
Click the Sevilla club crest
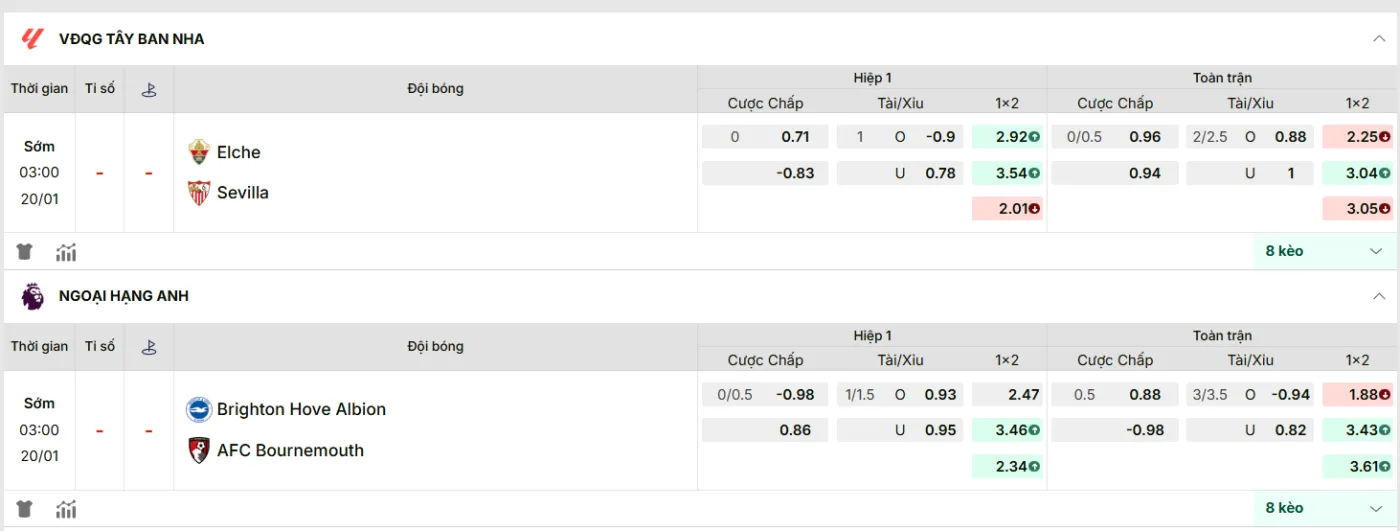click(x=199, y=192)
